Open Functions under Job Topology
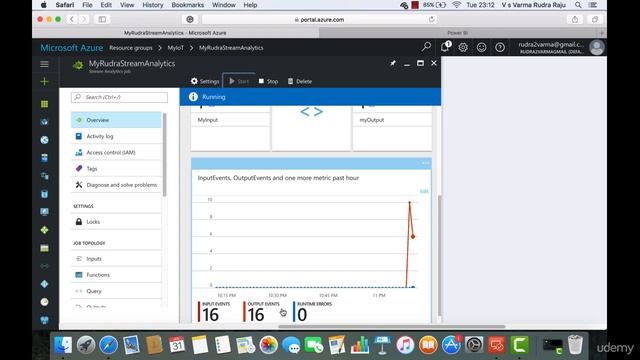Screen dimensions: 640x360 [x=116, y=275]
